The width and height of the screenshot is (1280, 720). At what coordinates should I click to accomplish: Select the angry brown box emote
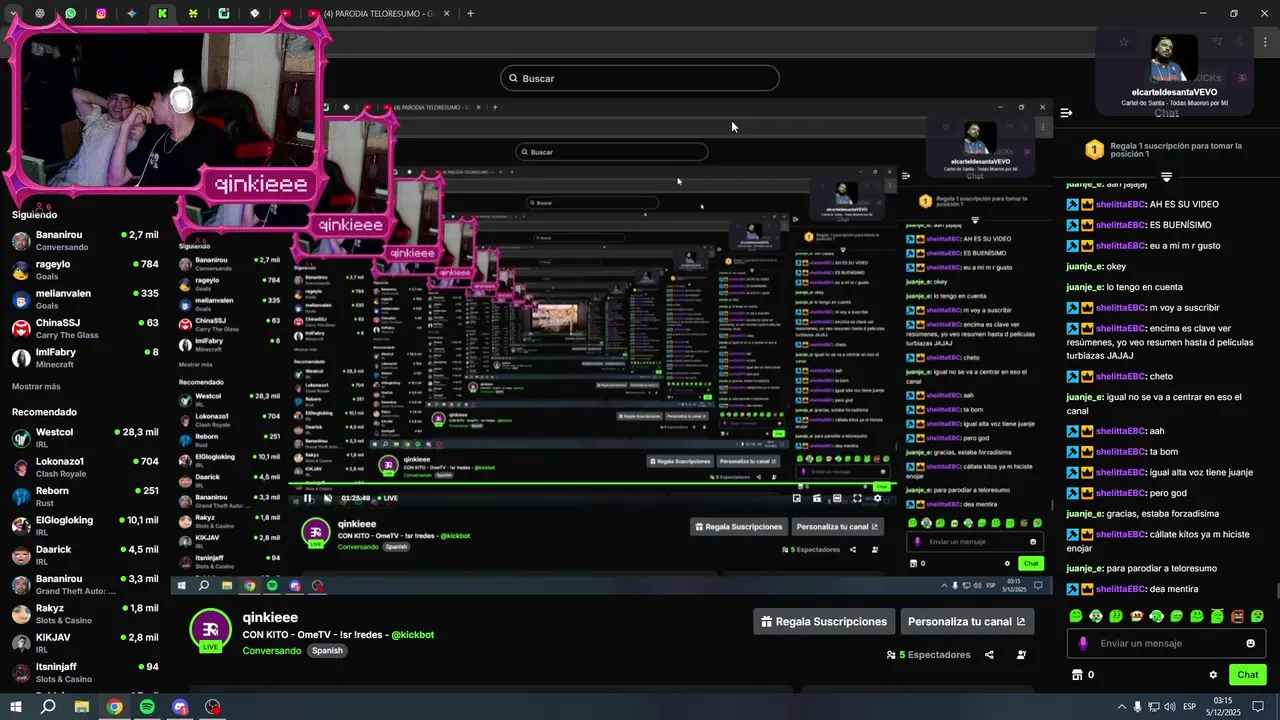pyautogui.click(x=1237, y=616)
